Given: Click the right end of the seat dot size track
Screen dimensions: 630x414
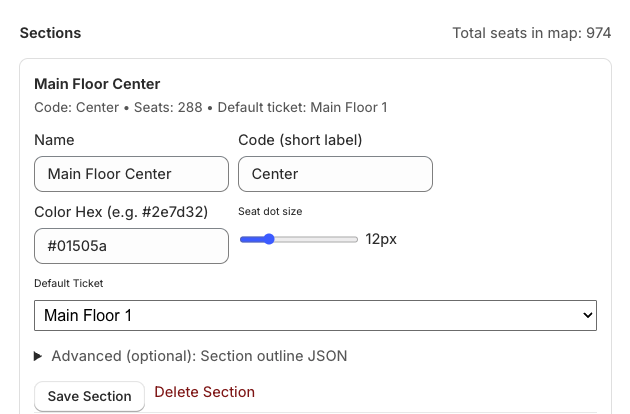Looking at the screenshot, I should click(x=355, y=239).
